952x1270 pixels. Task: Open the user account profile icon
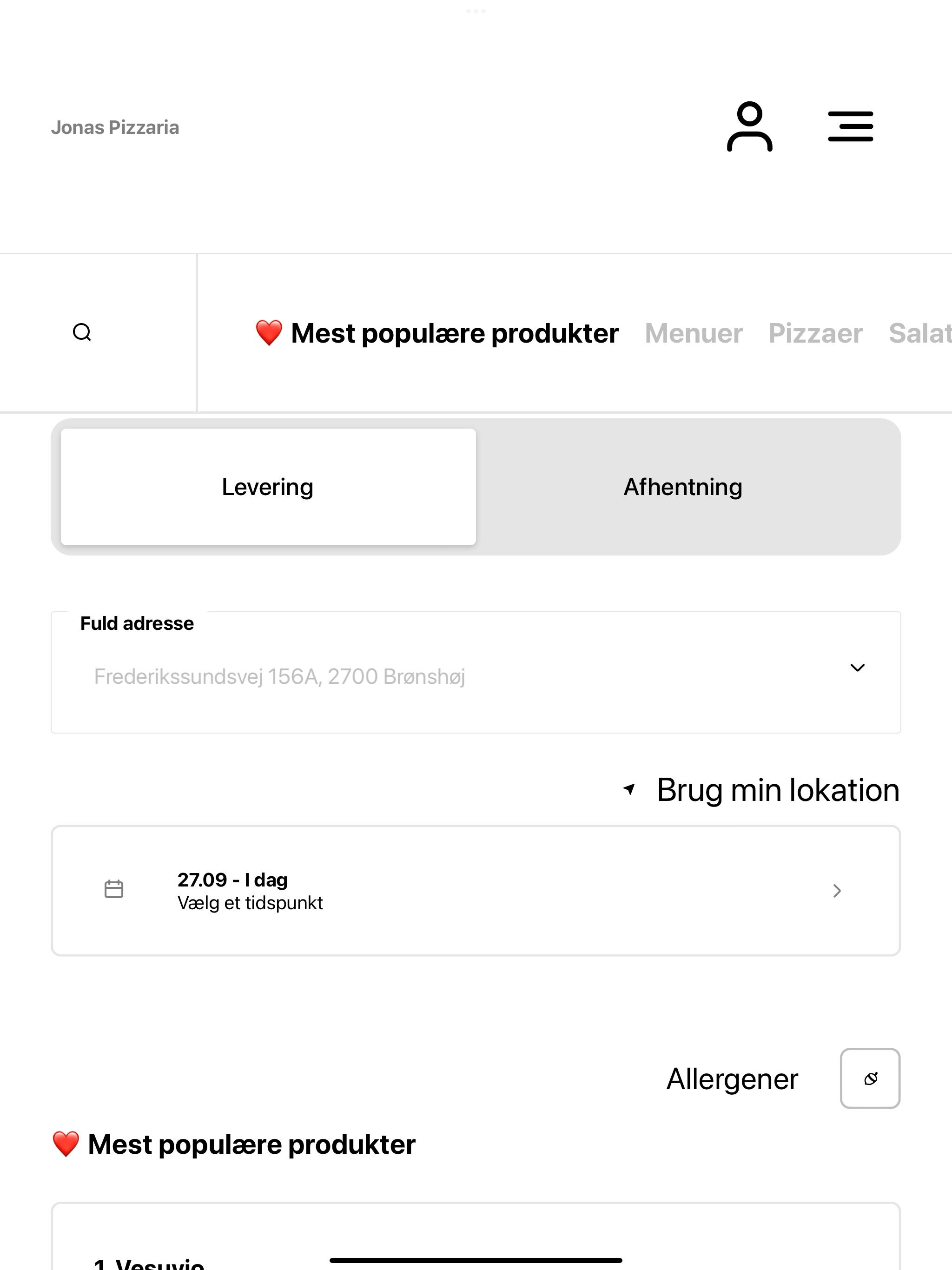click(x=749, y=127)
